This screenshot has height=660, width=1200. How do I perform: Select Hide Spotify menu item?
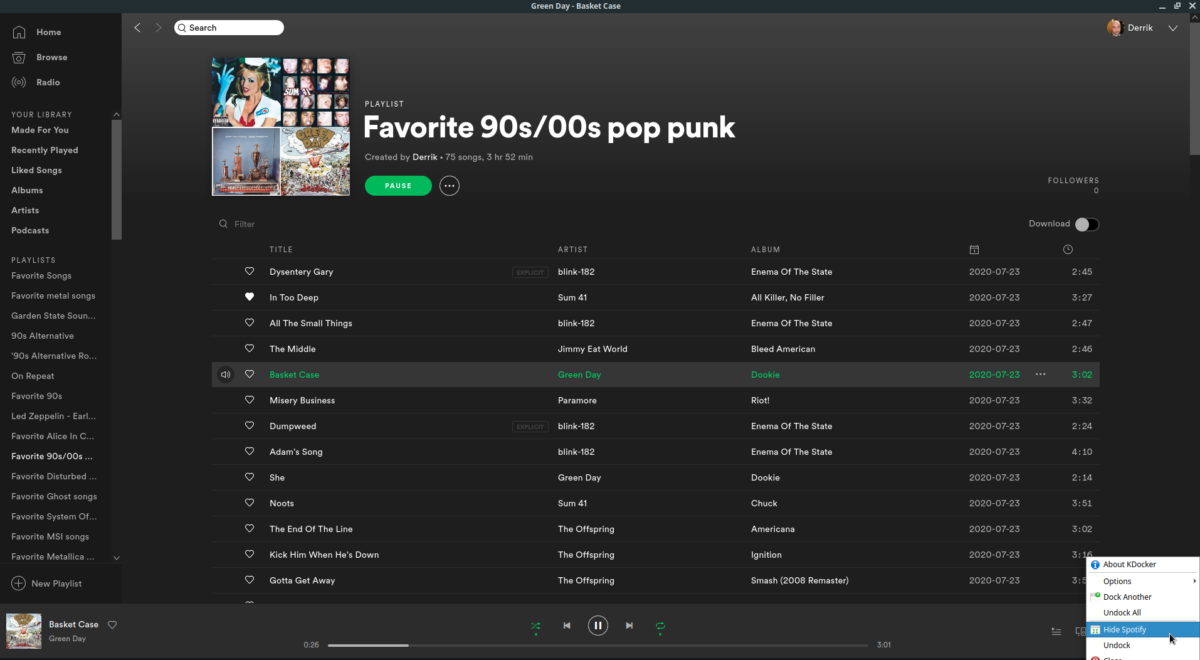[1143, 630]
